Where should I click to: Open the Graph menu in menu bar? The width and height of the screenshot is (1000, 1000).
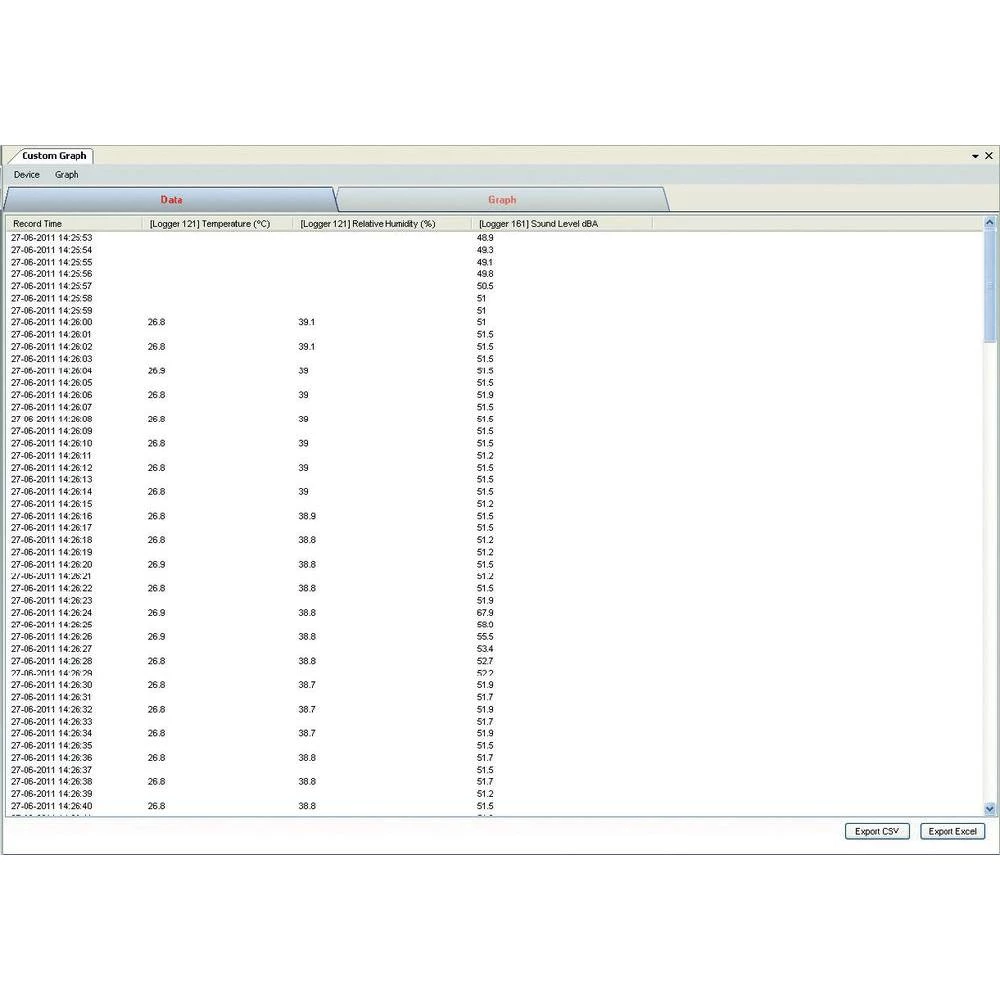click(x=66, y=175)
